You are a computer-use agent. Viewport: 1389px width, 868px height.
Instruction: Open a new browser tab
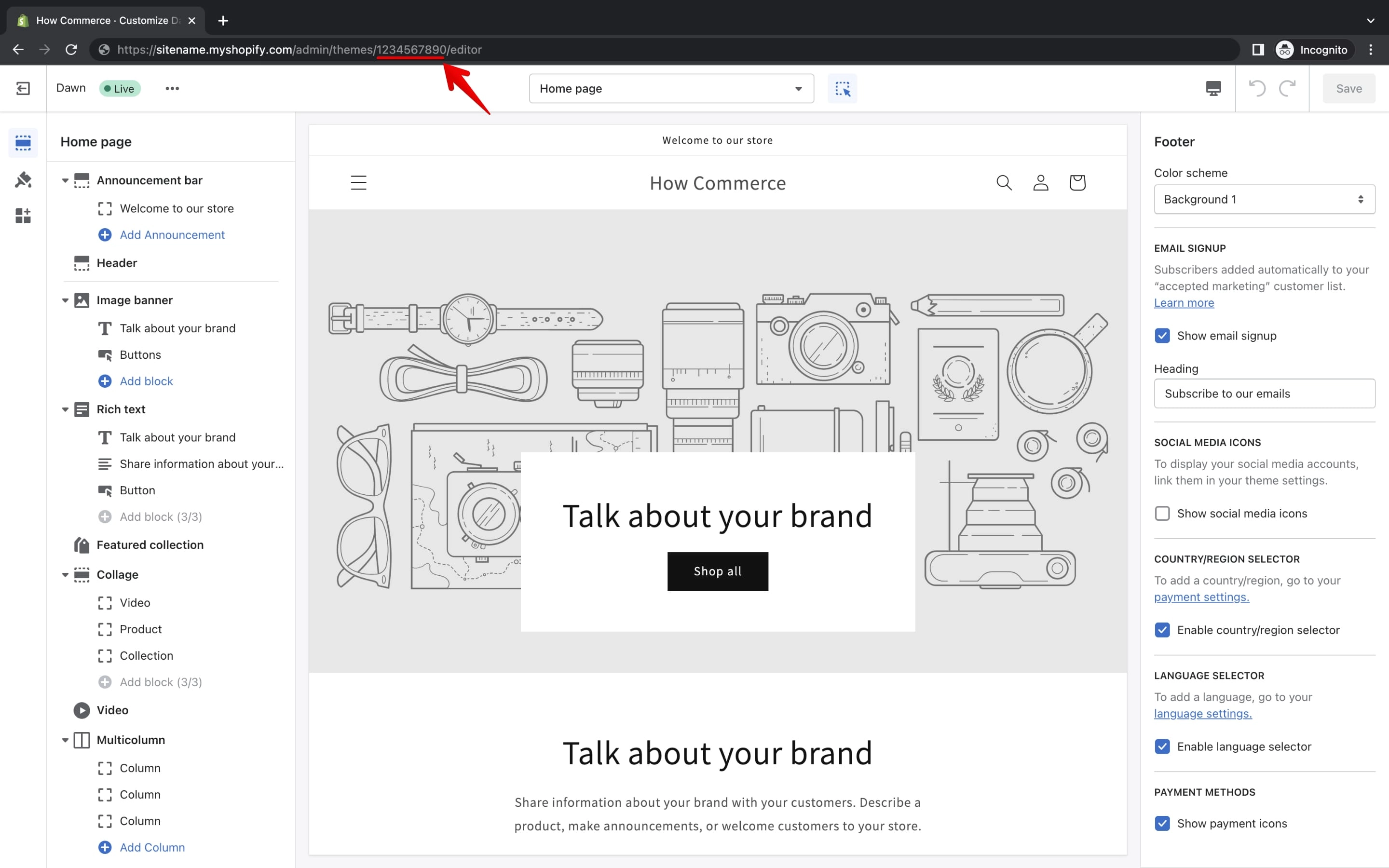(223, 21)
